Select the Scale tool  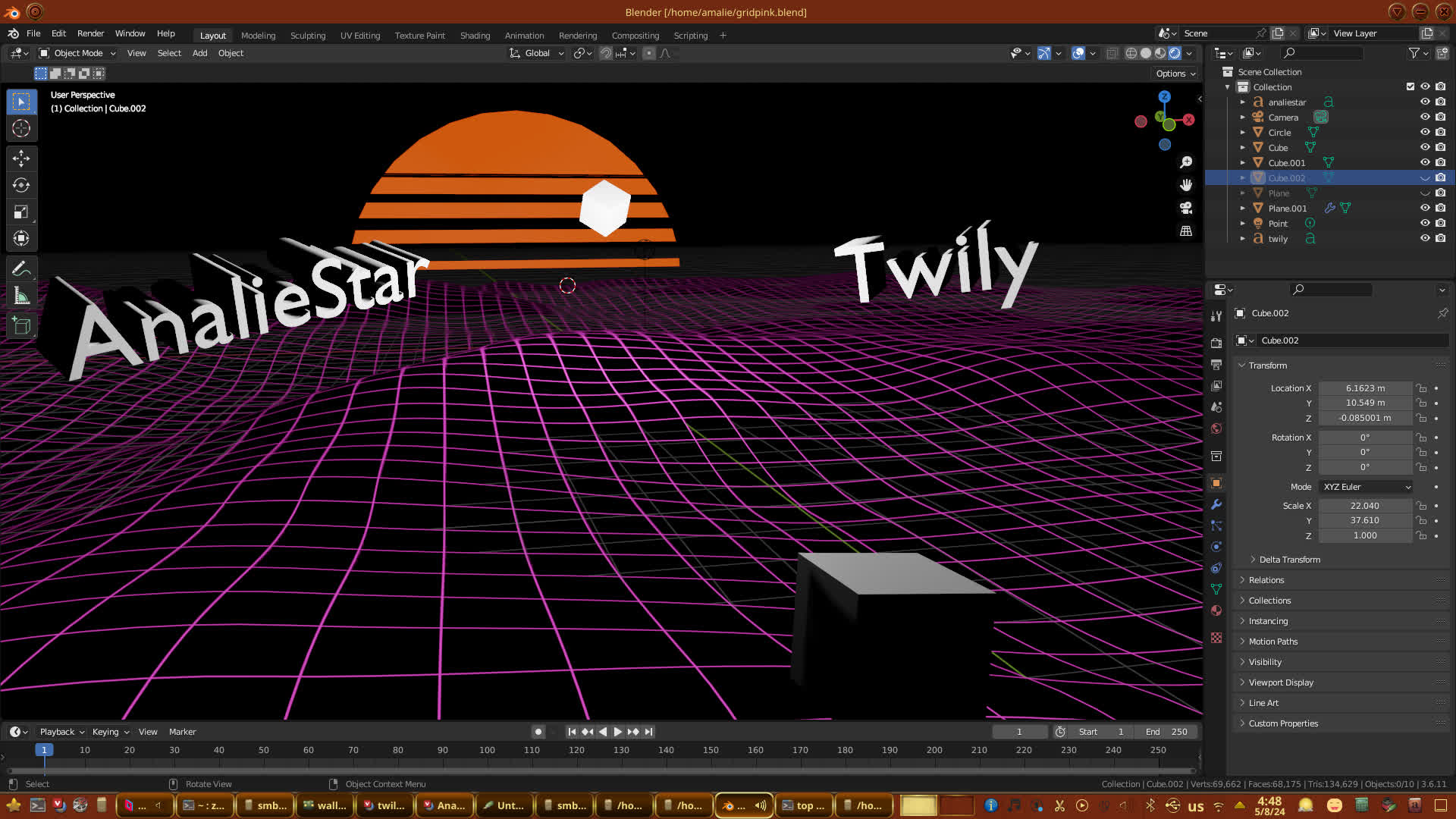pos(21,212)
